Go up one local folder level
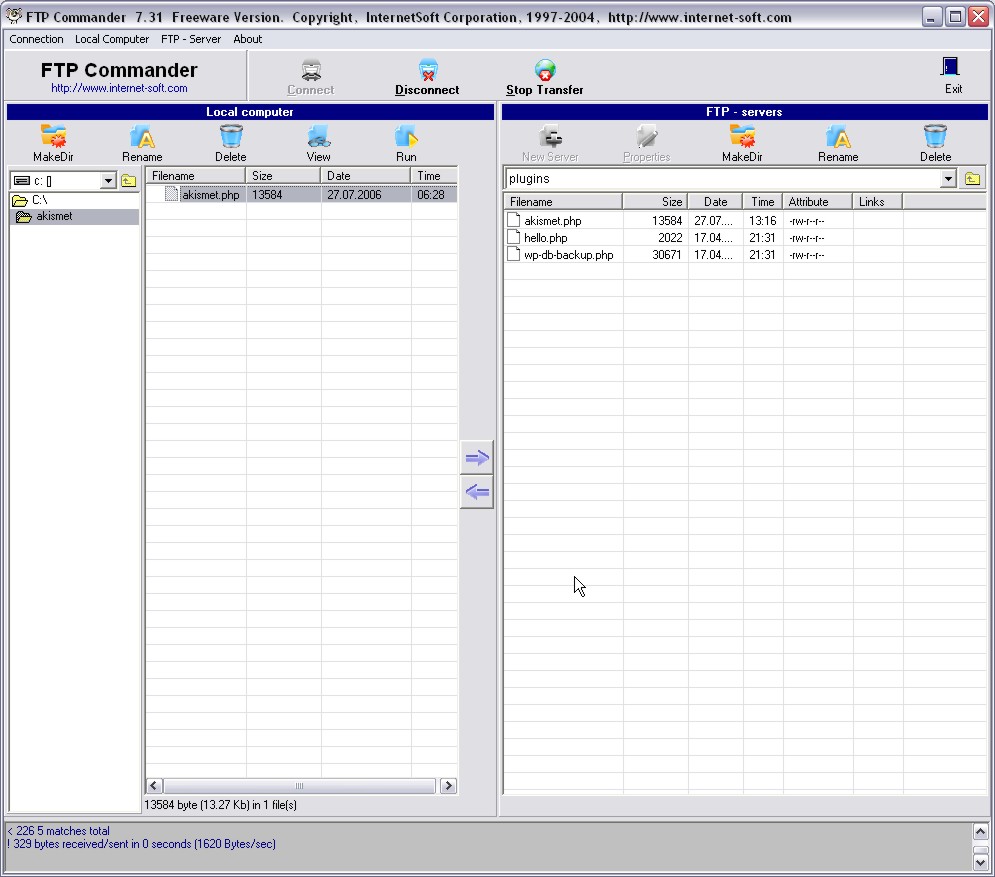Image resolution: width=995 pixels, height=877 pixels. (129, 181)
